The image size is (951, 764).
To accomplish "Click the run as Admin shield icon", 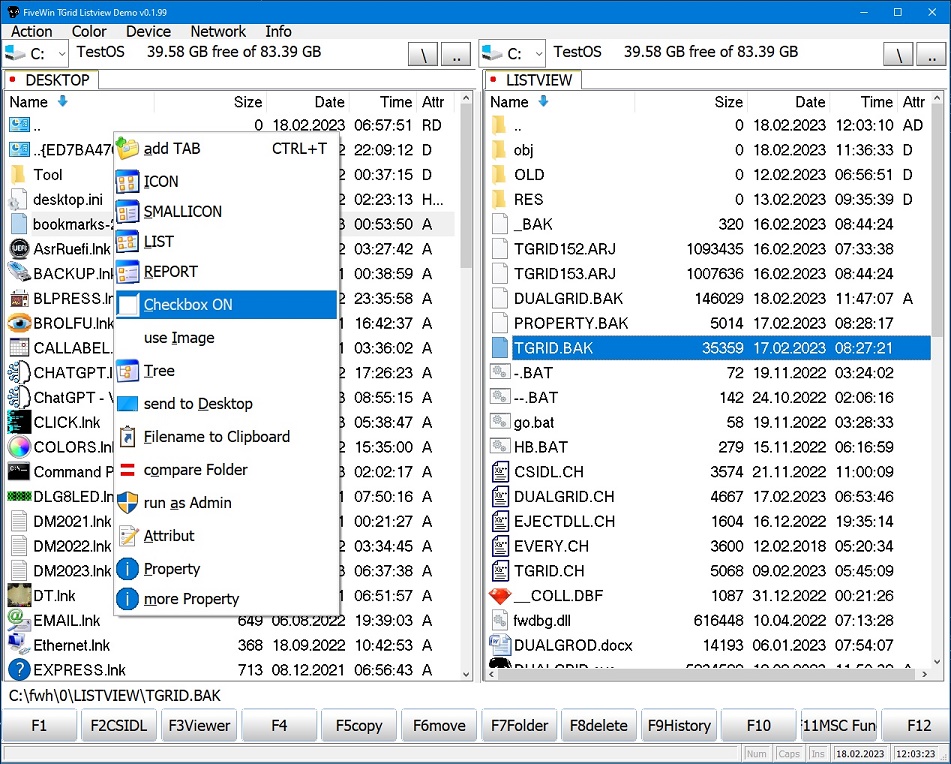I will click(x=128, y=503).
